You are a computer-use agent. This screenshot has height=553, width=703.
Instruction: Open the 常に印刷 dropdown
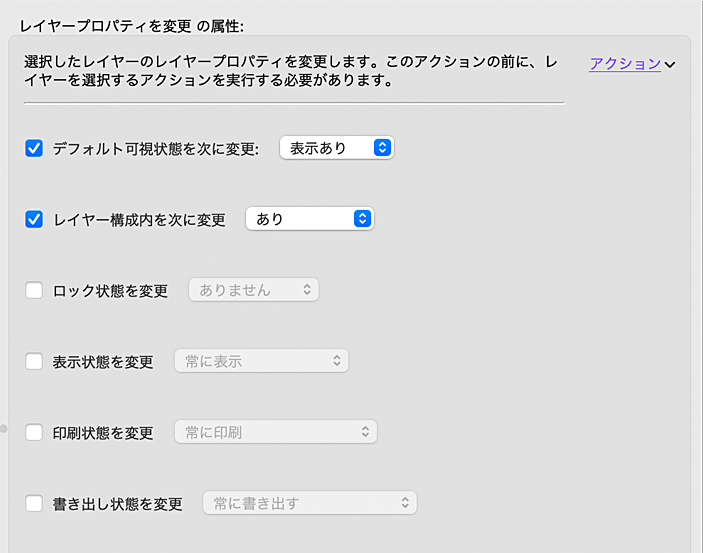coord(275,432)
